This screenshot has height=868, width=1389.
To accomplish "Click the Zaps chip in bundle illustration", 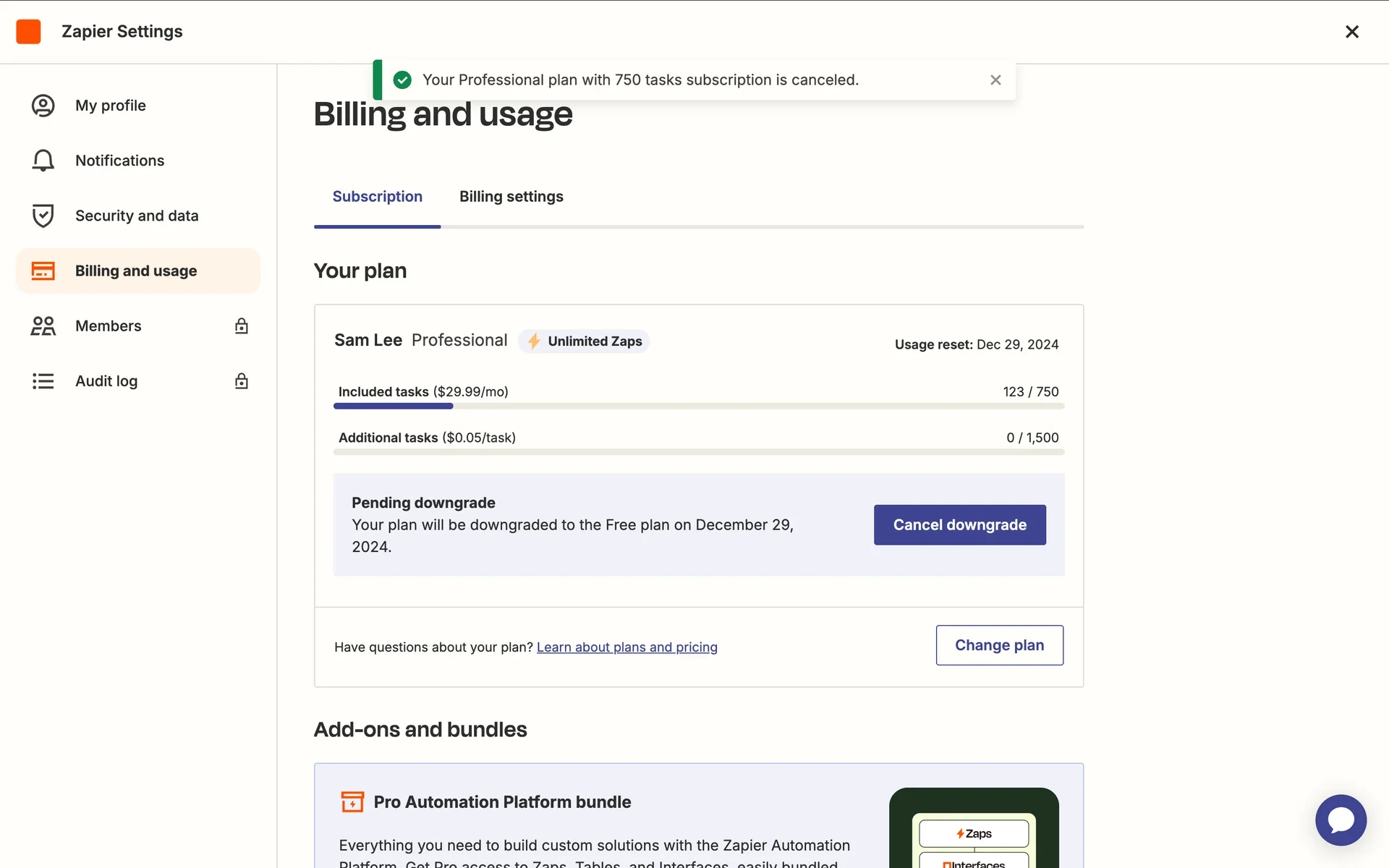I will click(974, 833).
